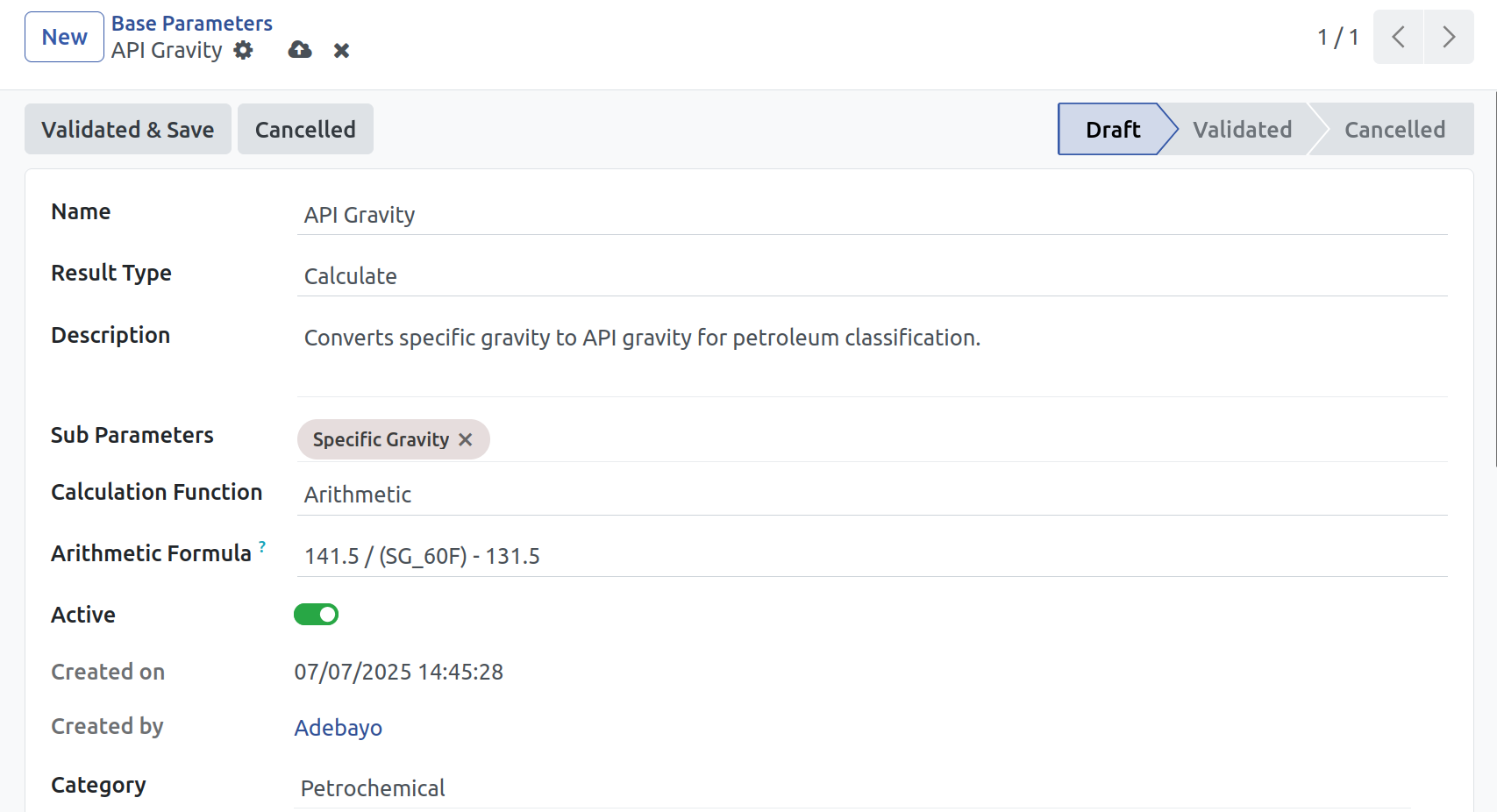Remove the Specific Gravity tag
1497x812 pixels.
point(466,439)
